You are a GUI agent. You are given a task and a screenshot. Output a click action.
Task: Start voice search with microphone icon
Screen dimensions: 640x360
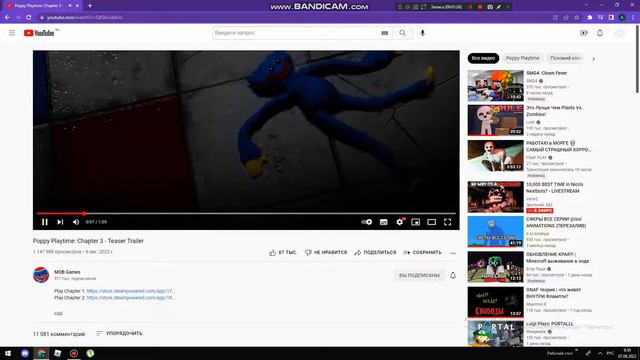pyautogui.click(x=422, y=33)
